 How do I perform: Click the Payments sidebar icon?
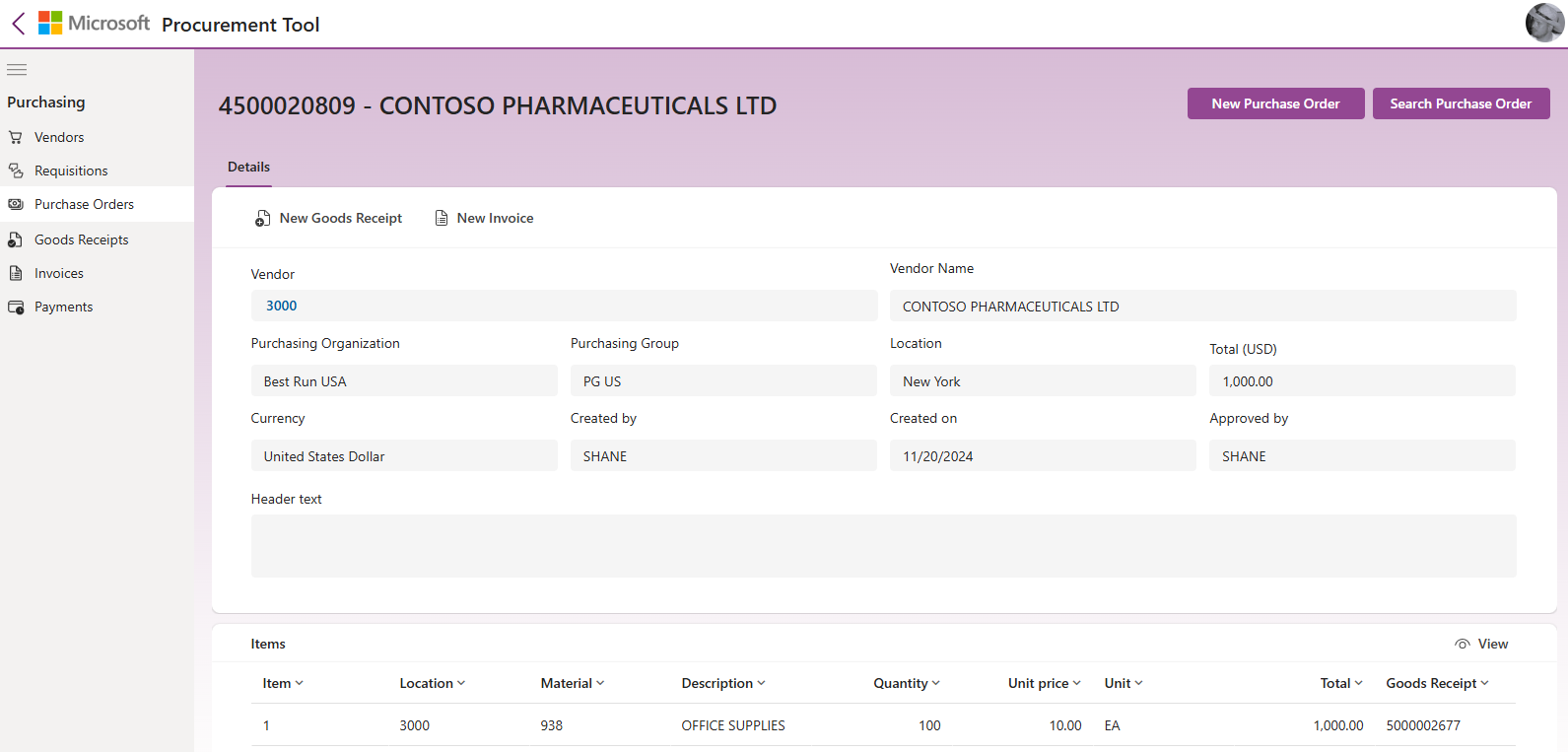(x=16, y=307)
